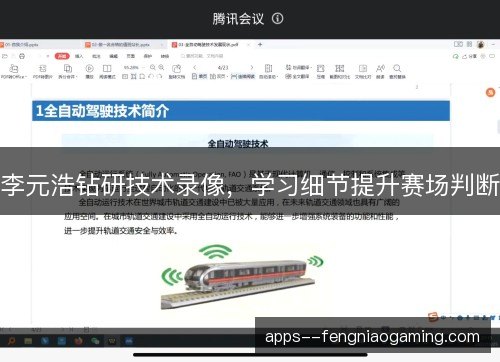Click the page number 4/23 field

pos(223,68)
